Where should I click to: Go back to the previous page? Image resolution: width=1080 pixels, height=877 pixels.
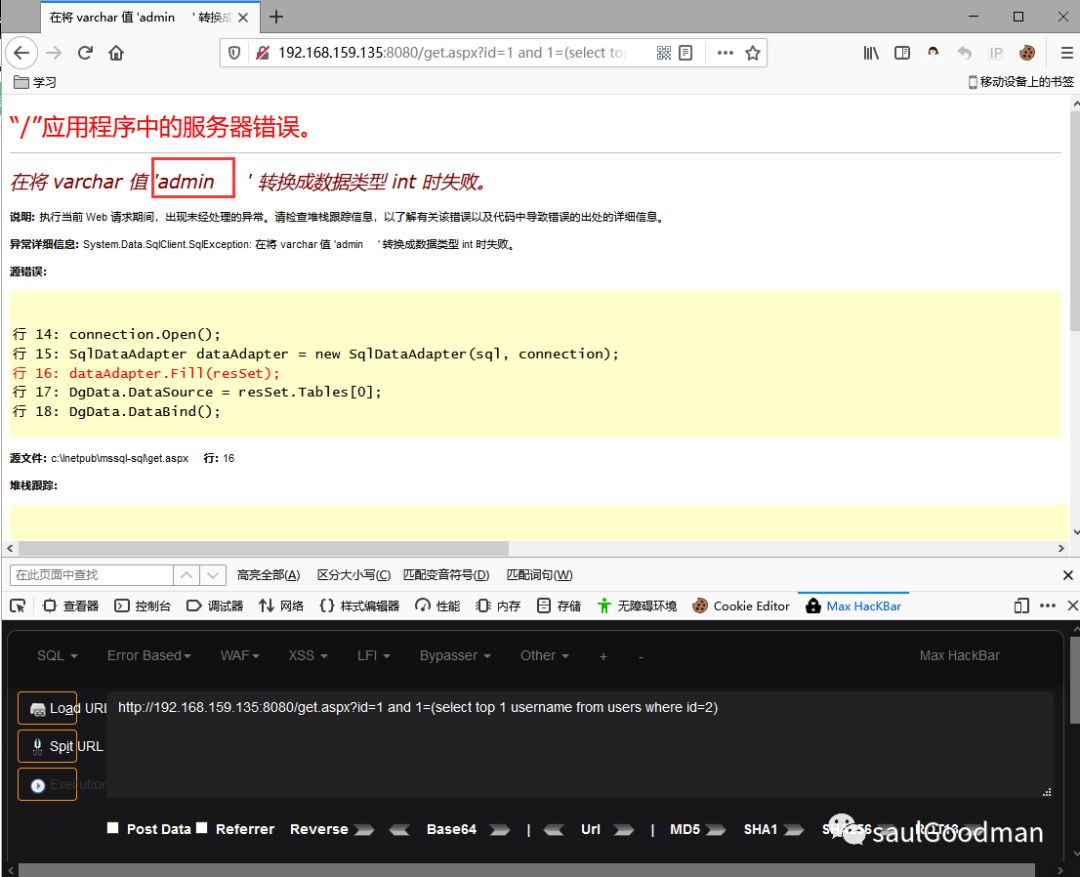pos(21,53)
